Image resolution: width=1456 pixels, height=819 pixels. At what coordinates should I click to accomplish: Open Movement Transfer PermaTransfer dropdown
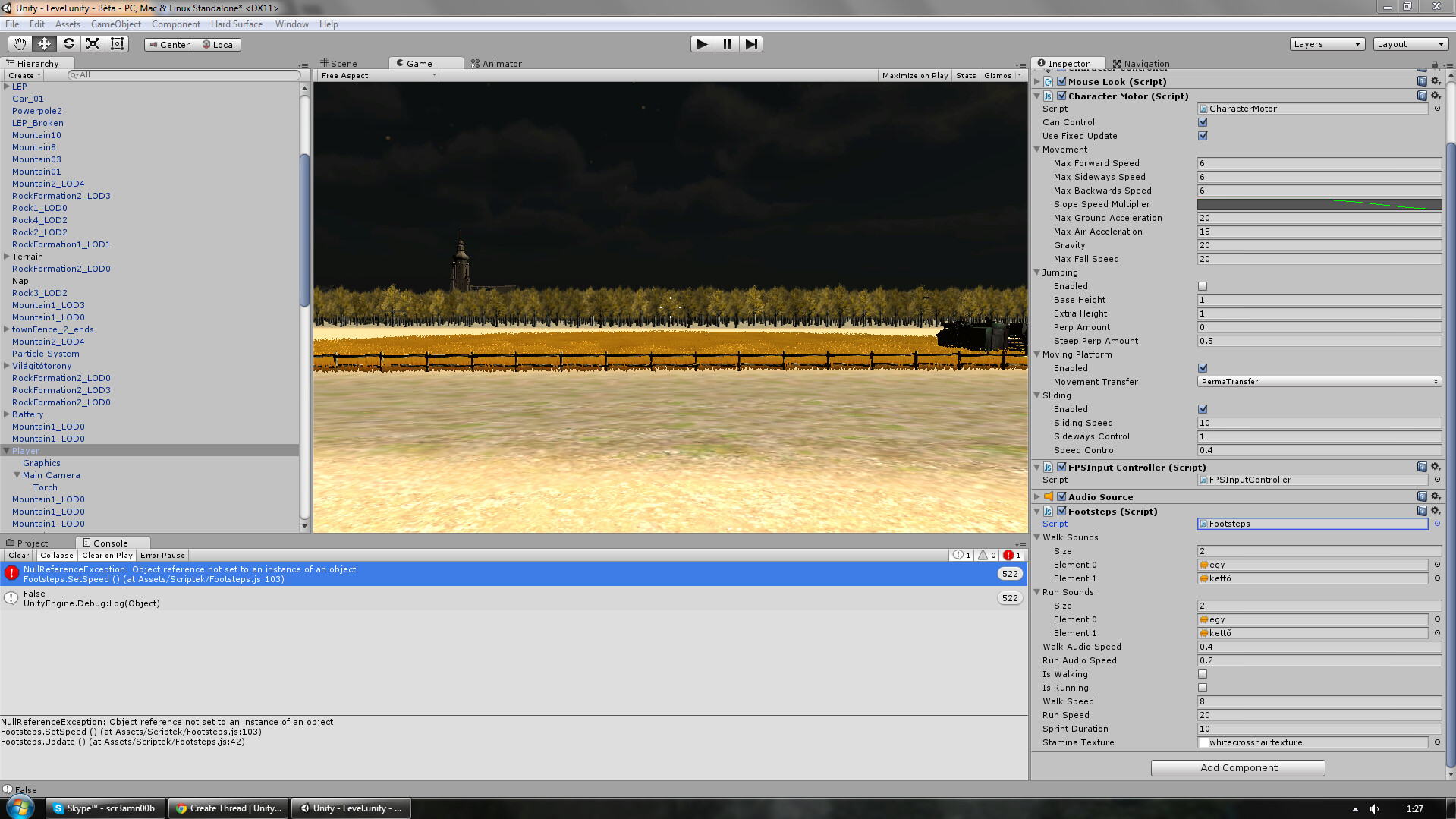1319,382
